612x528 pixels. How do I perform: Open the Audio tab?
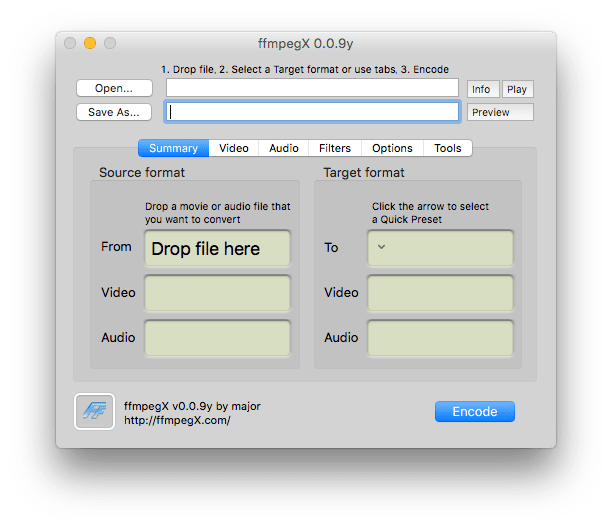(284, 148)
